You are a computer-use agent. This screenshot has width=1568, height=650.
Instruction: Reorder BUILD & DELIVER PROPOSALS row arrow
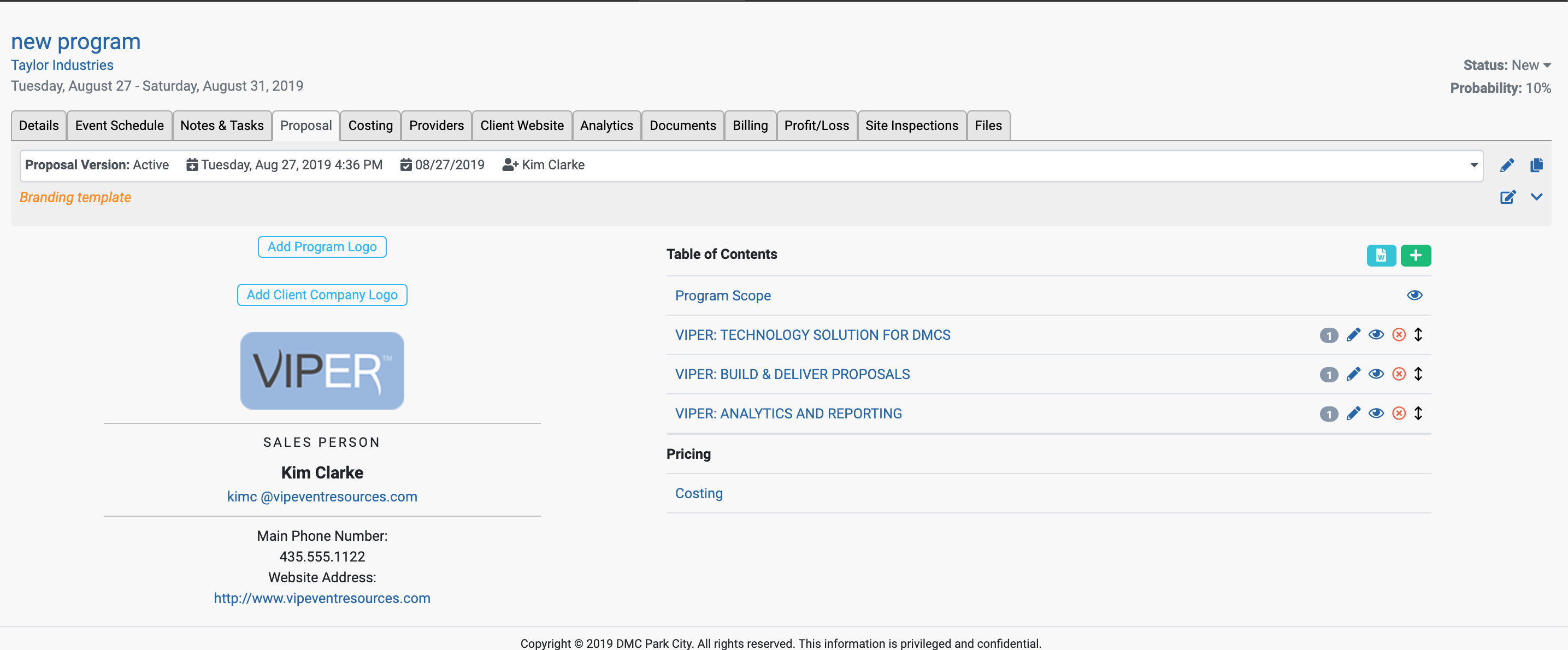point(1418,374)
